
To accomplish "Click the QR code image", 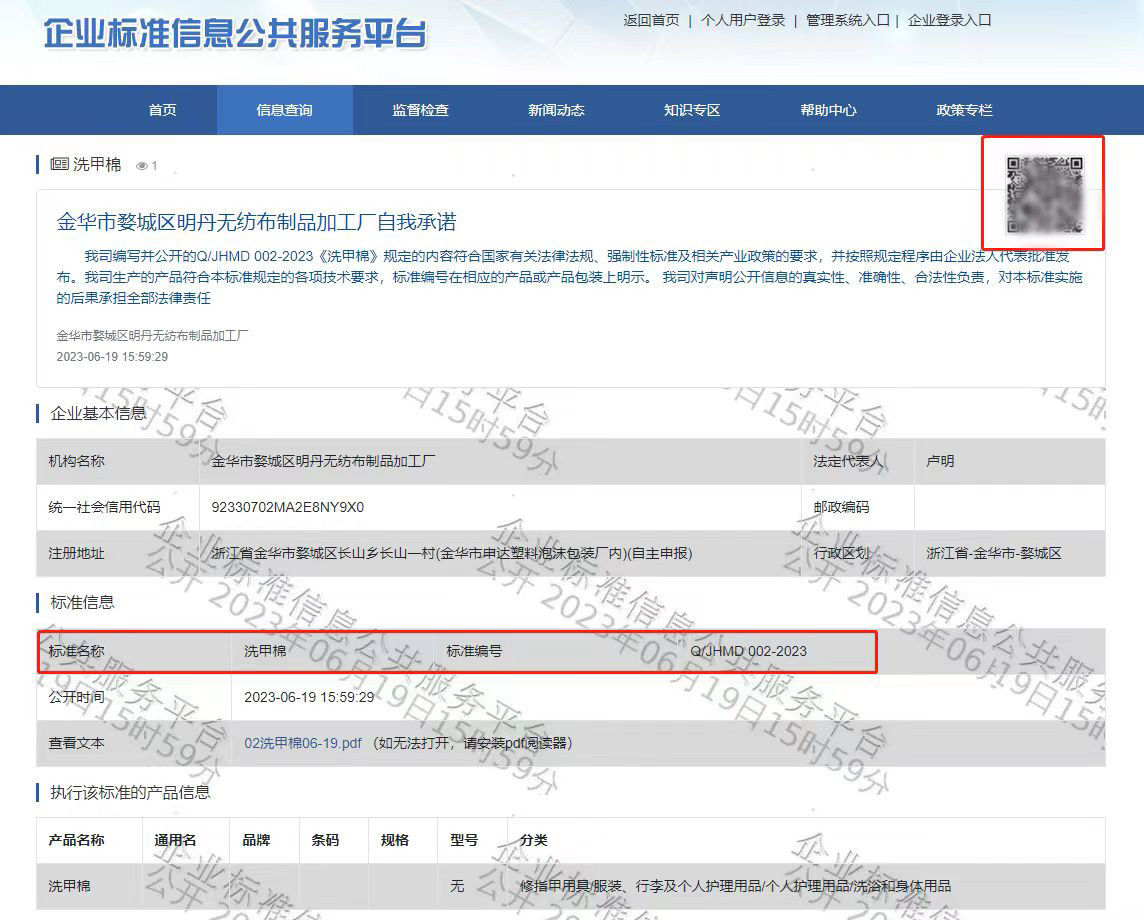I will (x=1044, y=195).
